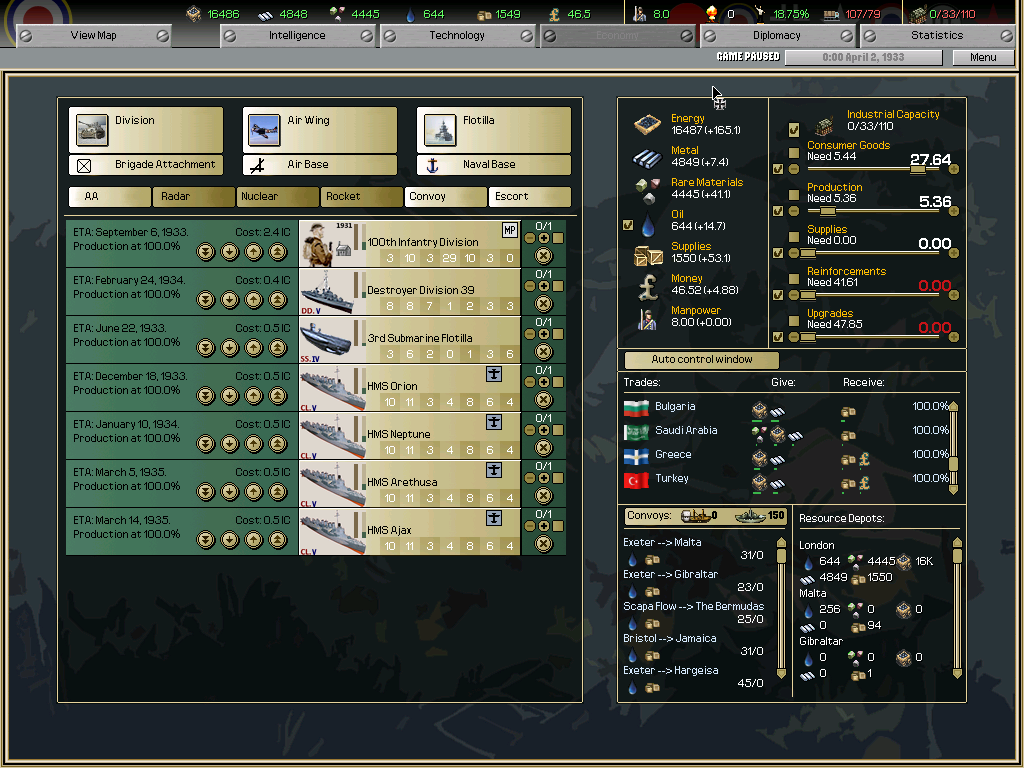Click the plus button to increase HMS Orion quantity
Viewport: 1024px width, 768px height.
(544, 382)
